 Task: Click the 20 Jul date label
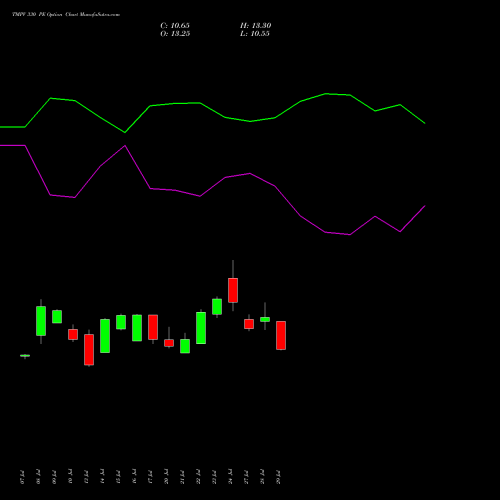pos(166,477)
